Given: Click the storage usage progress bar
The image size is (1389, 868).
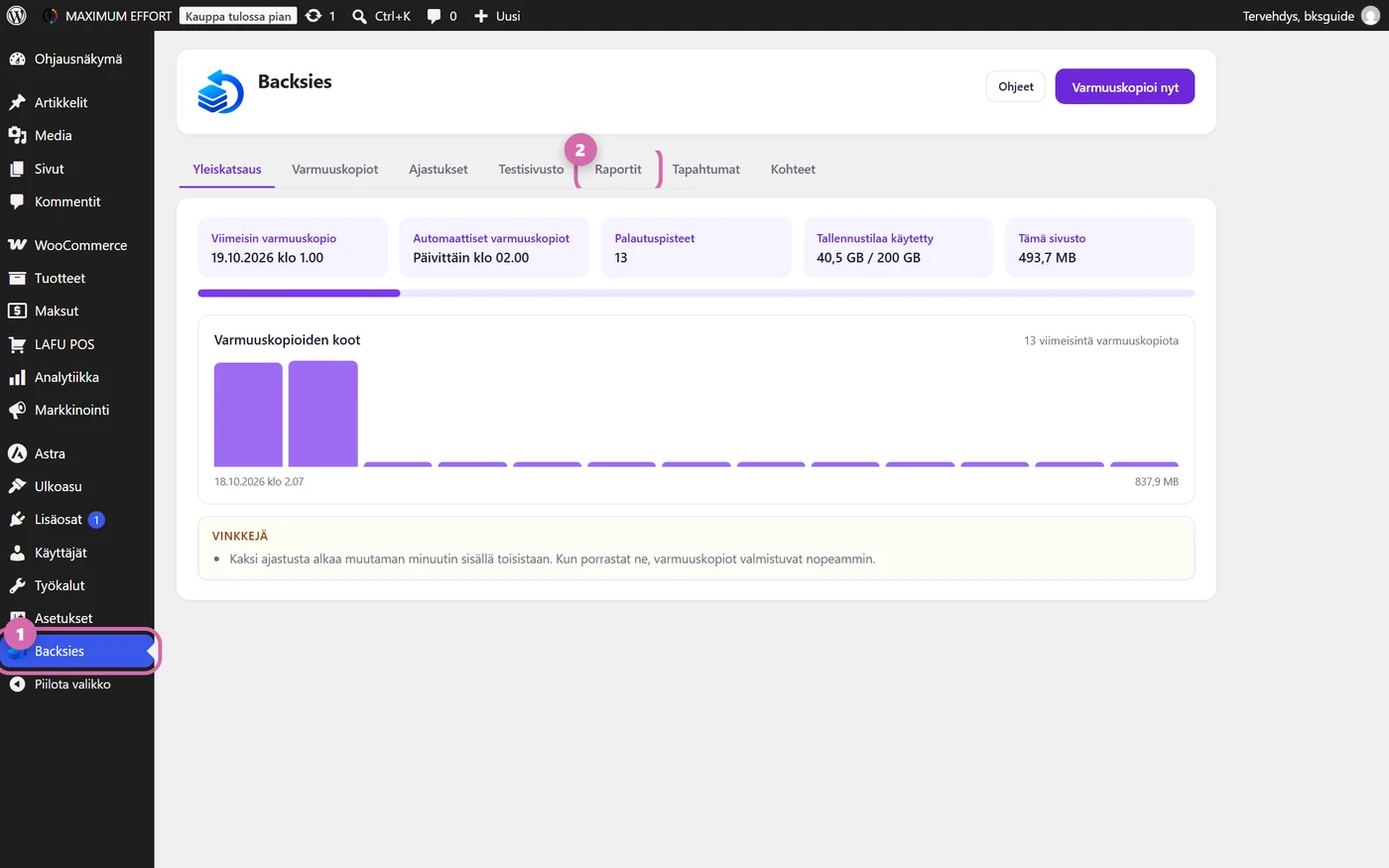Looking at the screenshot, I should 696,293.
